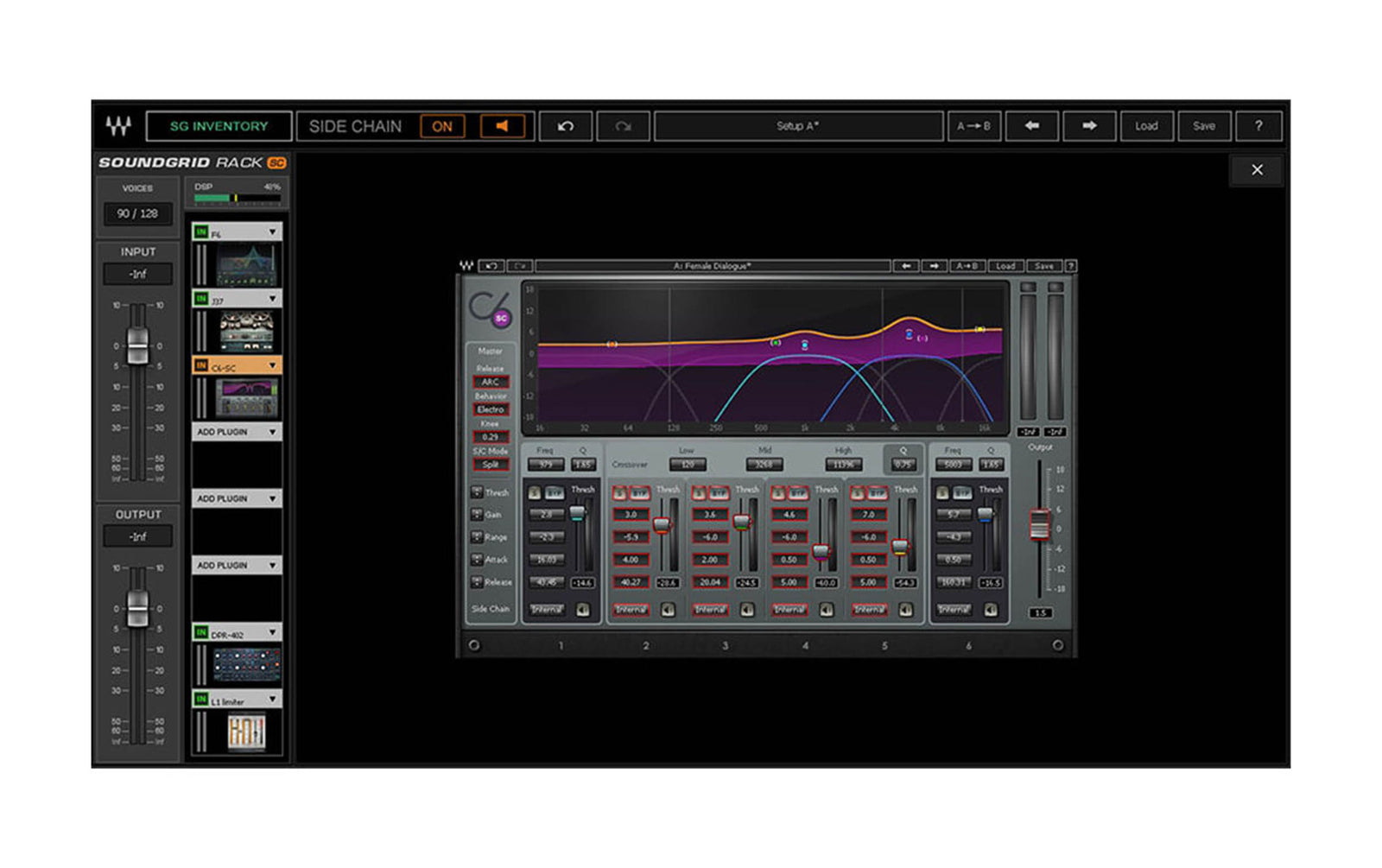1382x868 pixels.
Task: Toggle IN button for J37 plugin
Action: pos(201,298)
